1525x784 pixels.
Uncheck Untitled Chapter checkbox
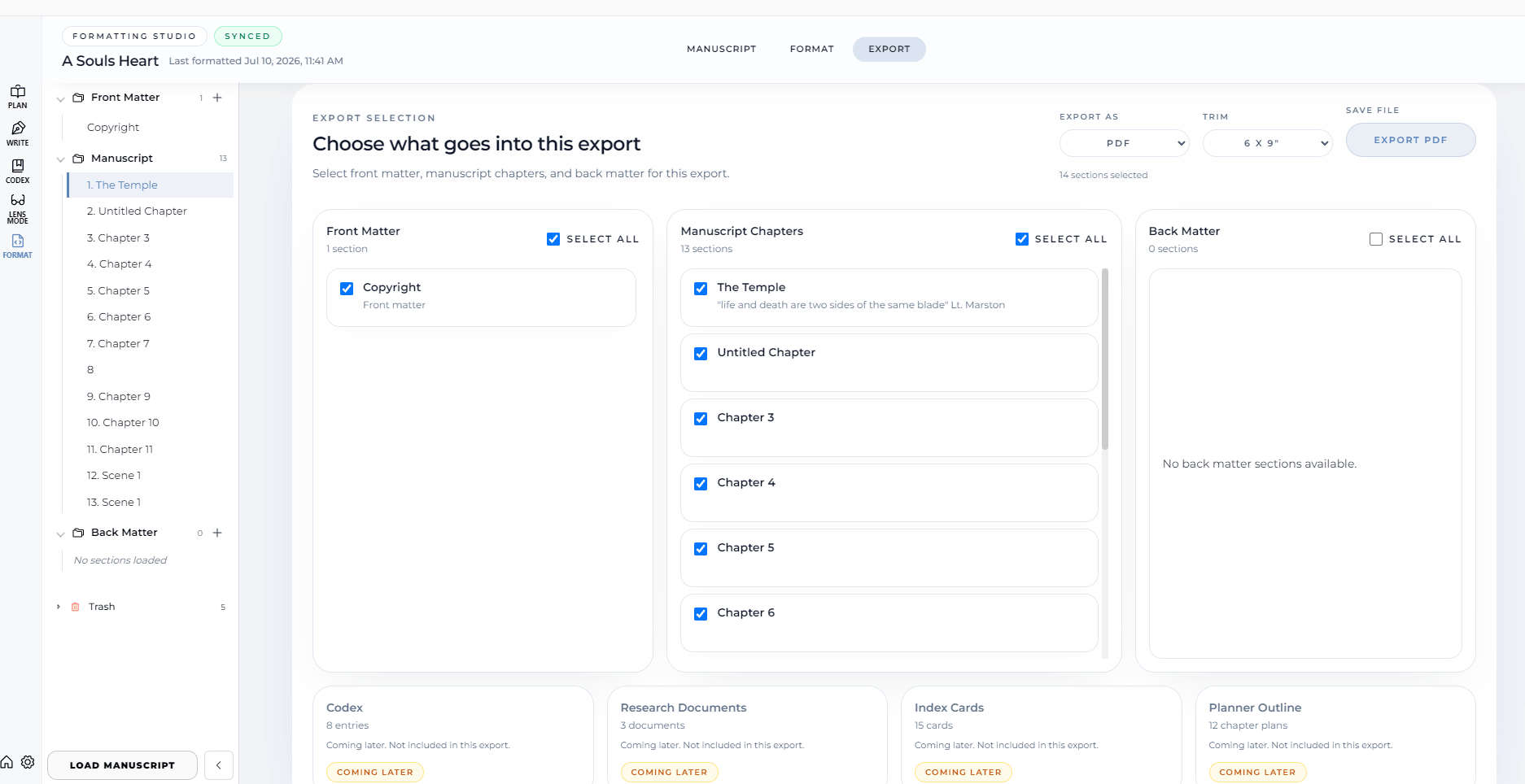point(701,354)
